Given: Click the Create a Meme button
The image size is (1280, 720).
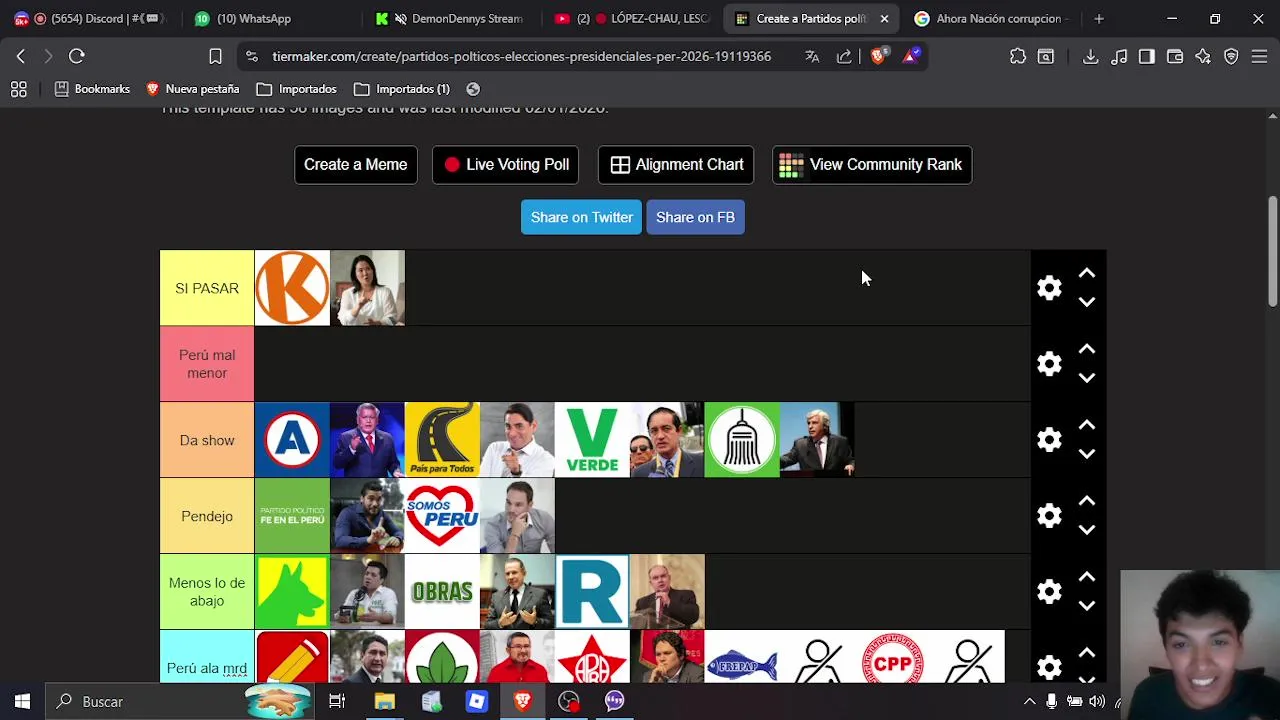Looking at the screenshot, I should point(355,165).
